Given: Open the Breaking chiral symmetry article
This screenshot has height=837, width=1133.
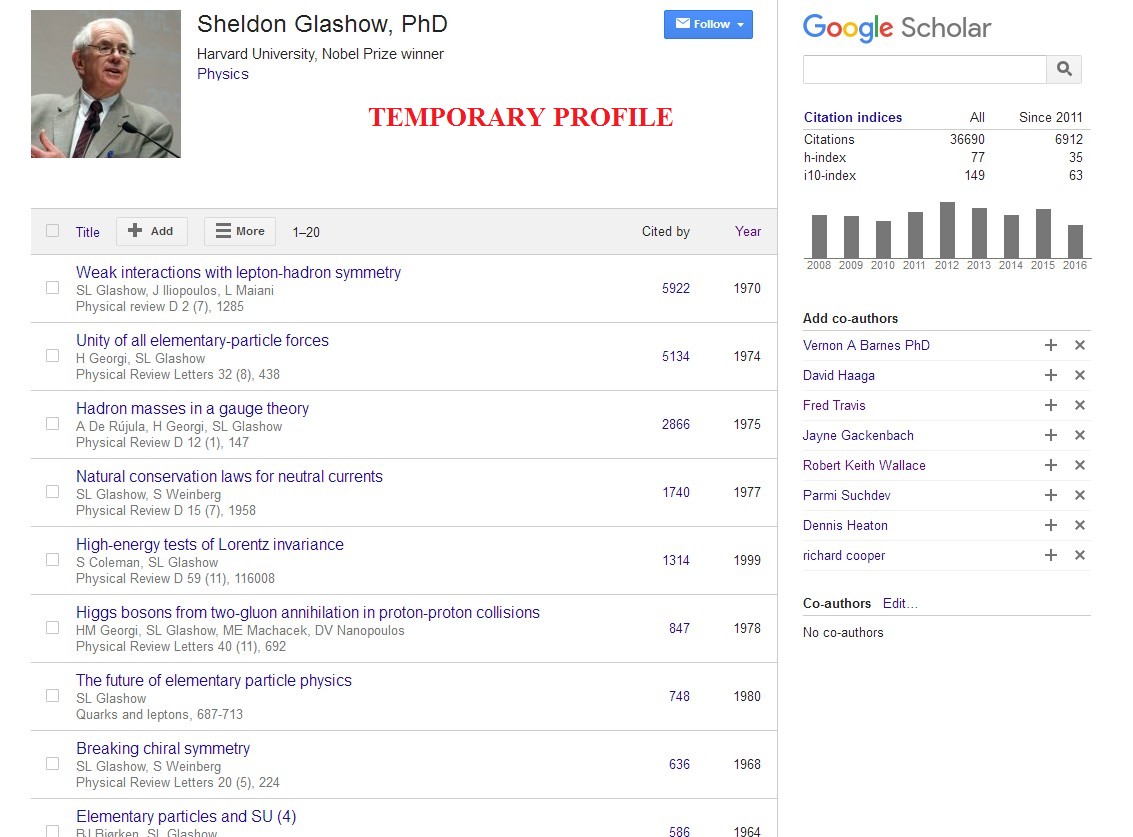Looking at the screenshot, I should click(163, 748).
